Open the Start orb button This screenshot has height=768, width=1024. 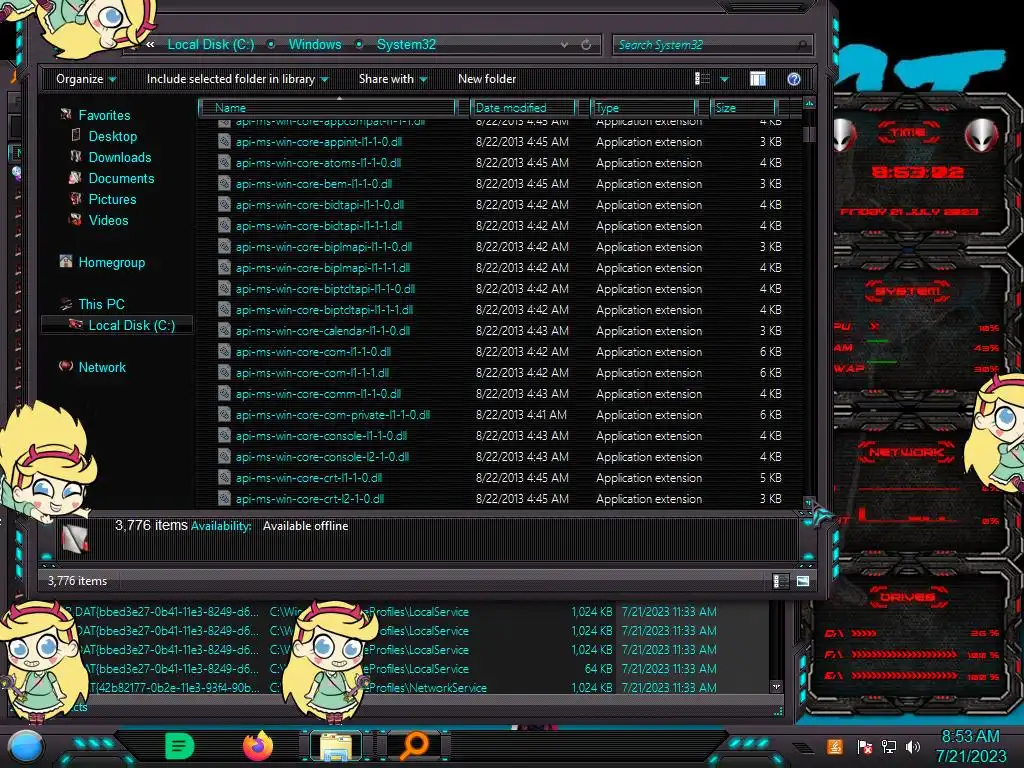(x=25, y=747)
